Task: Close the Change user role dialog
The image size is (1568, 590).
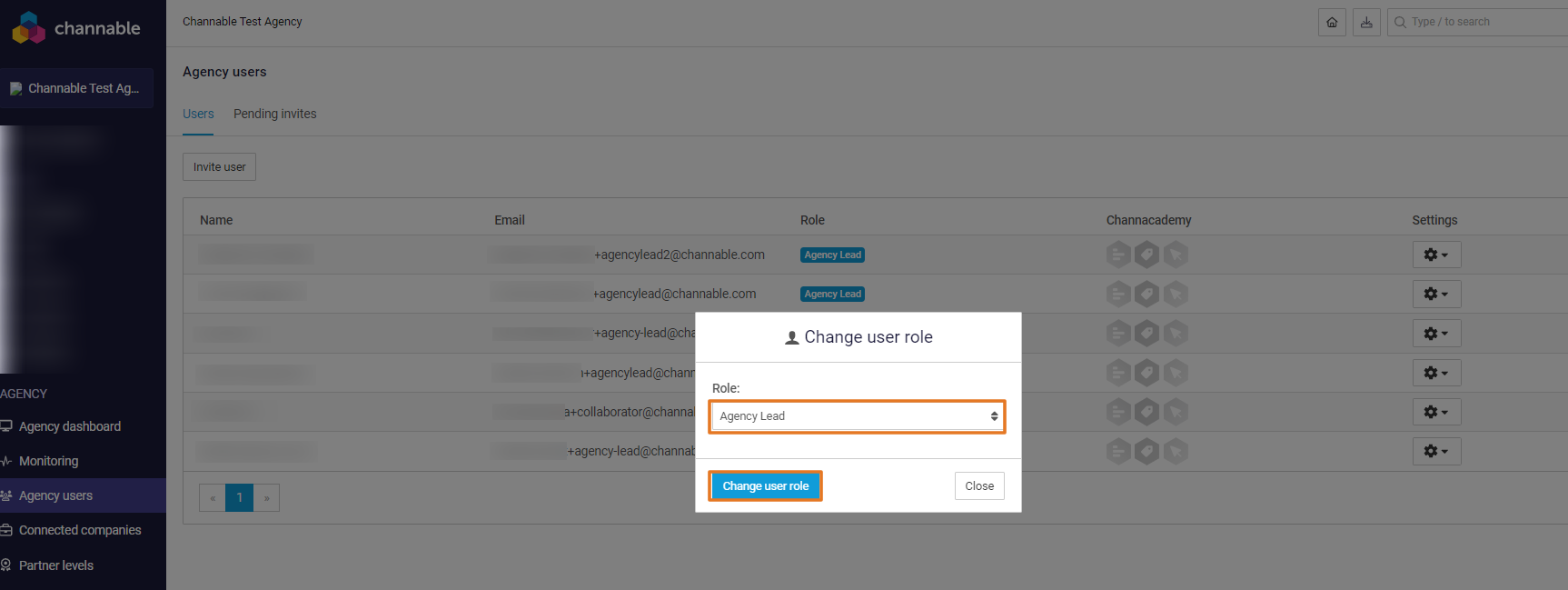Action: click(979, 486)
